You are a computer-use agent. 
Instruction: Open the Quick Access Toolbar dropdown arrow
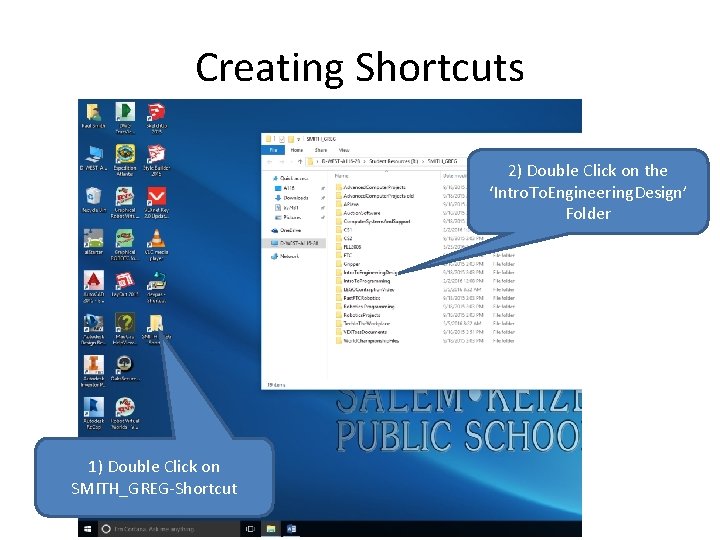[299, 139]
